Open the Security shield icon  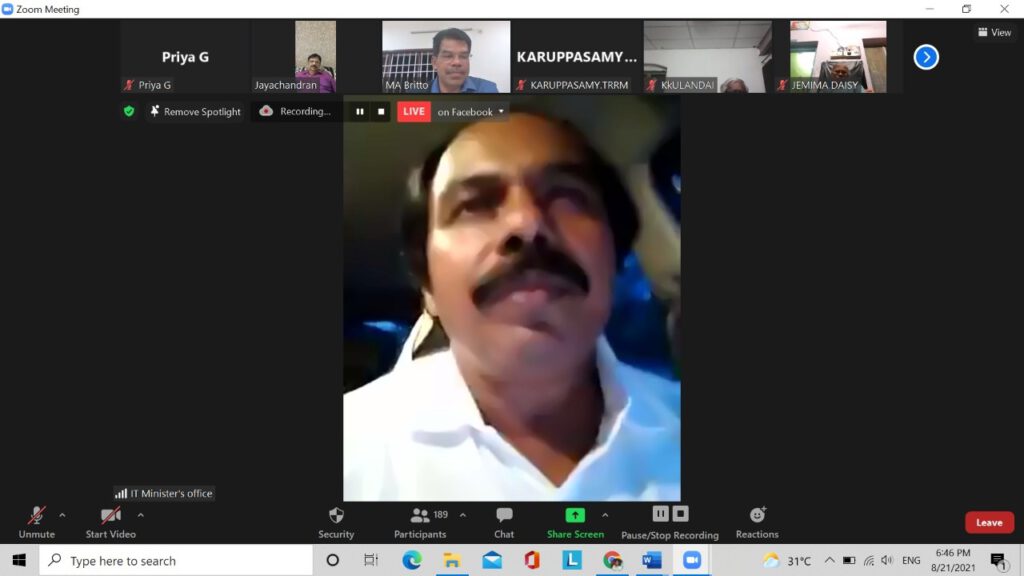[336, 516]
